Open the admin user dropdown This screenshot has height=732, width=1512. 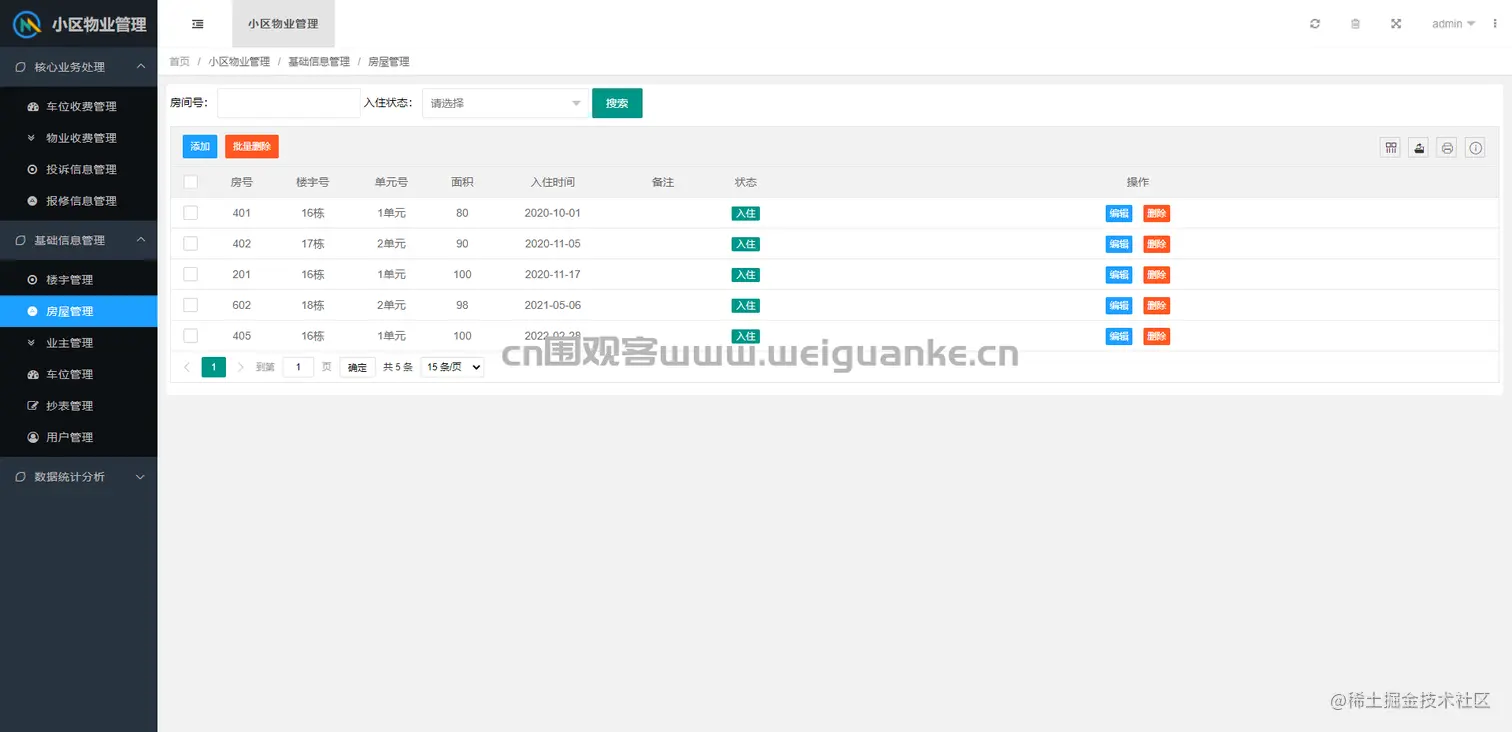click(x=1453, y=24)
